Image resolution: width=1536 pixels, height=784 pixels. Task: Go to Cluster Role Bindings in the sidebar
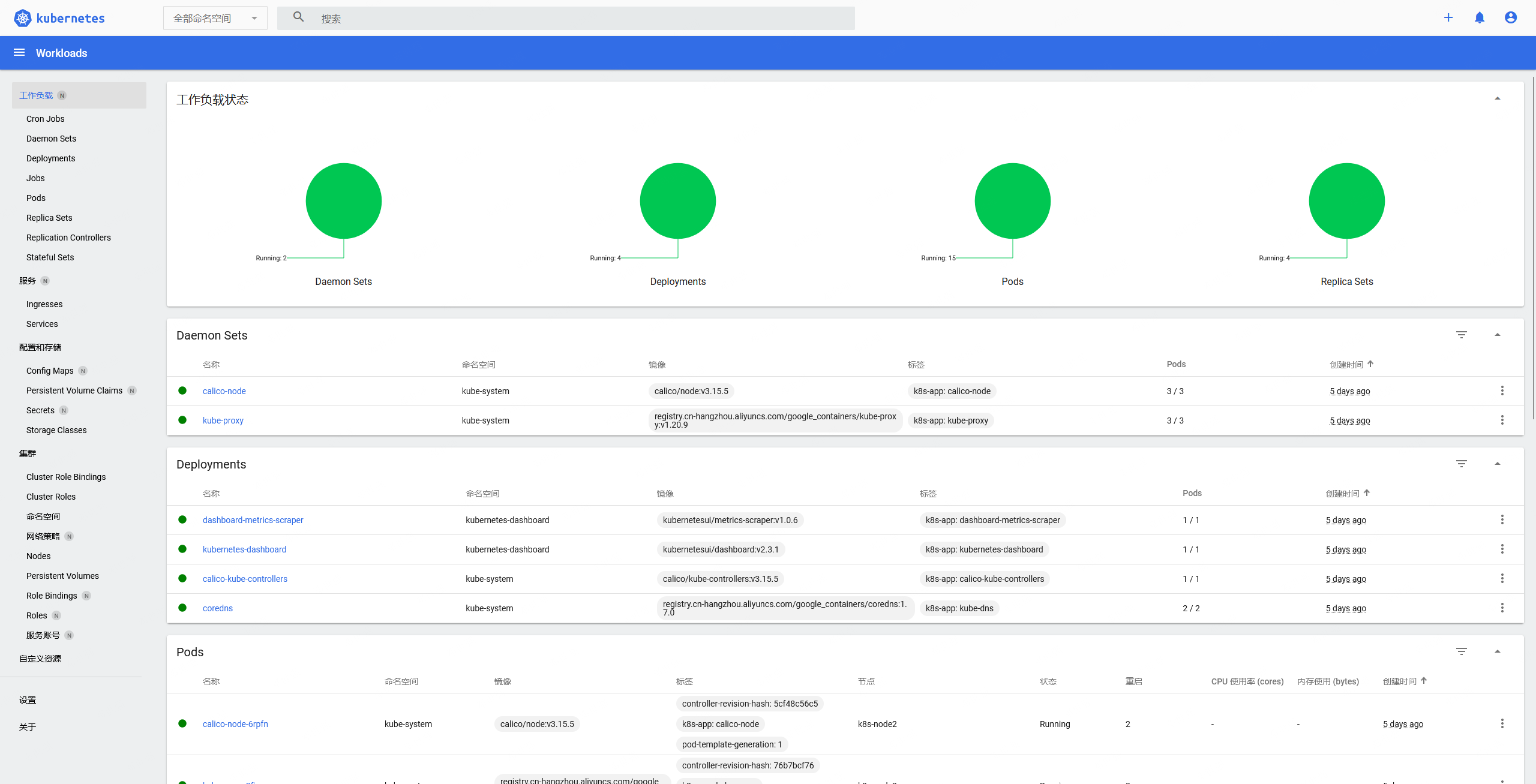[66, 477]
